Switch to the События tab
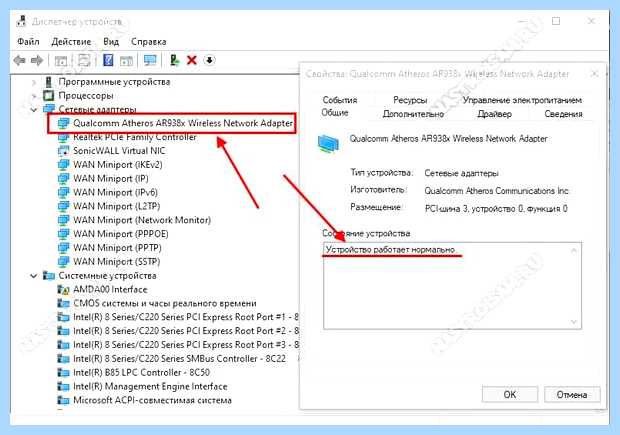 coord(340,100)
